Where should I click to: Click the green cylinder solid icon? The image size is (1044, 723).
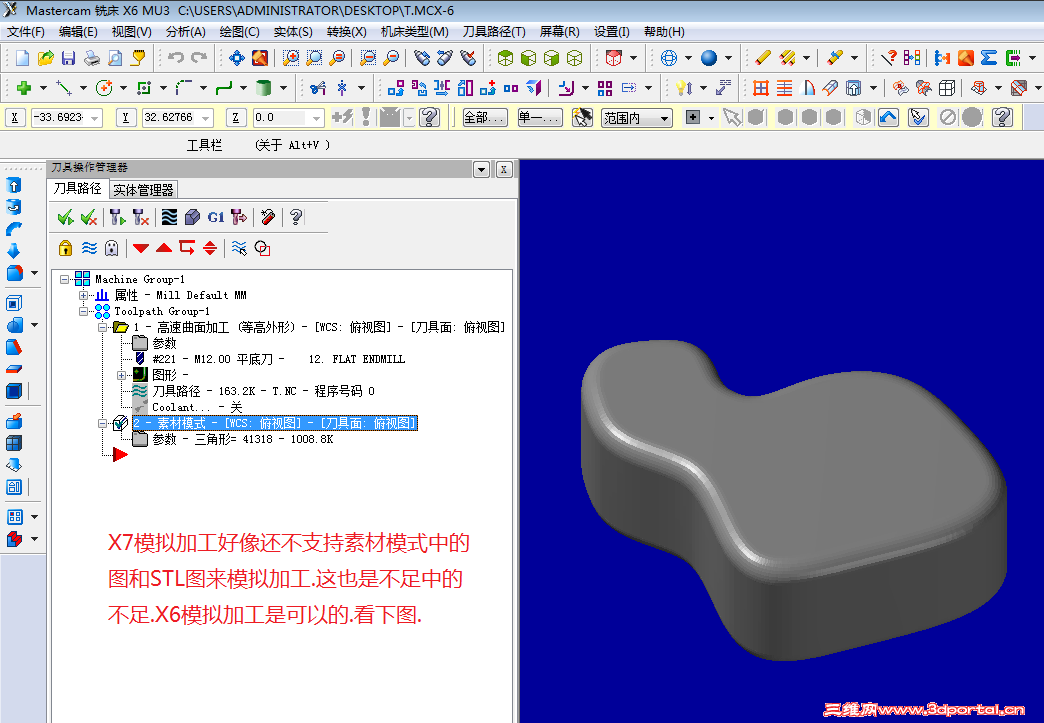(264, 87)
